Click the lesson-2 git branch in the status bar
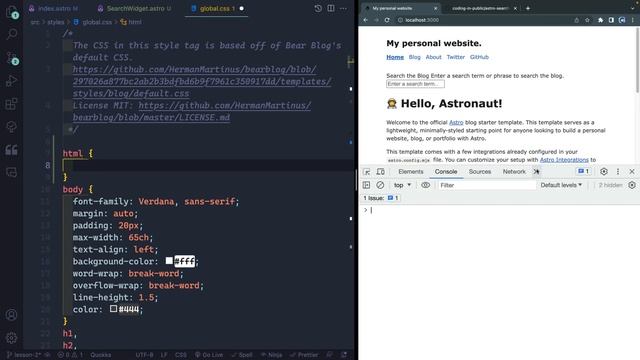The image size is (640, 360). (x=24, y=355)
